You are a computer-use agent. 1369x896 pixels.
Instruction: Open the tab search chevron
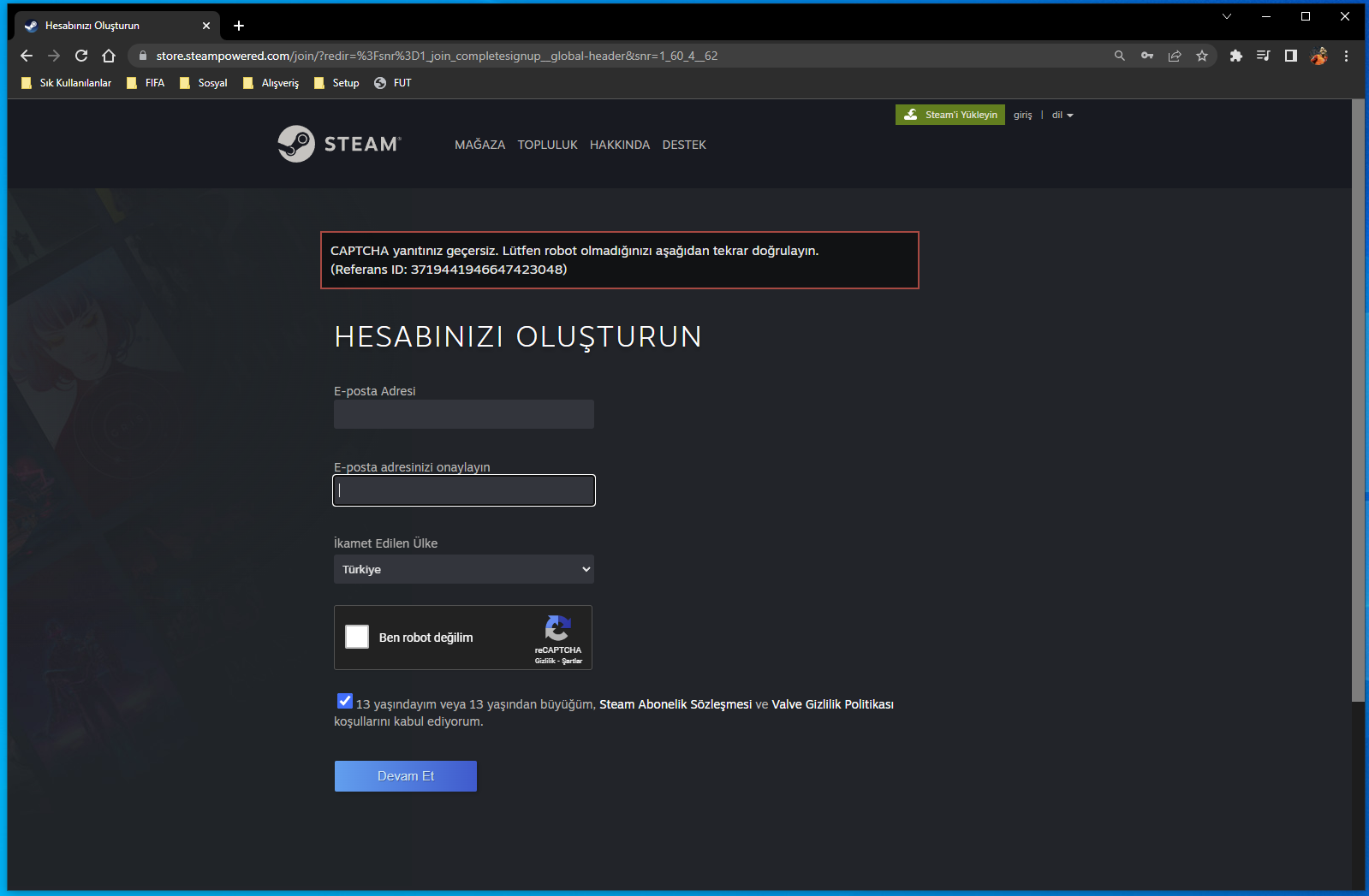pos(1227,16)
